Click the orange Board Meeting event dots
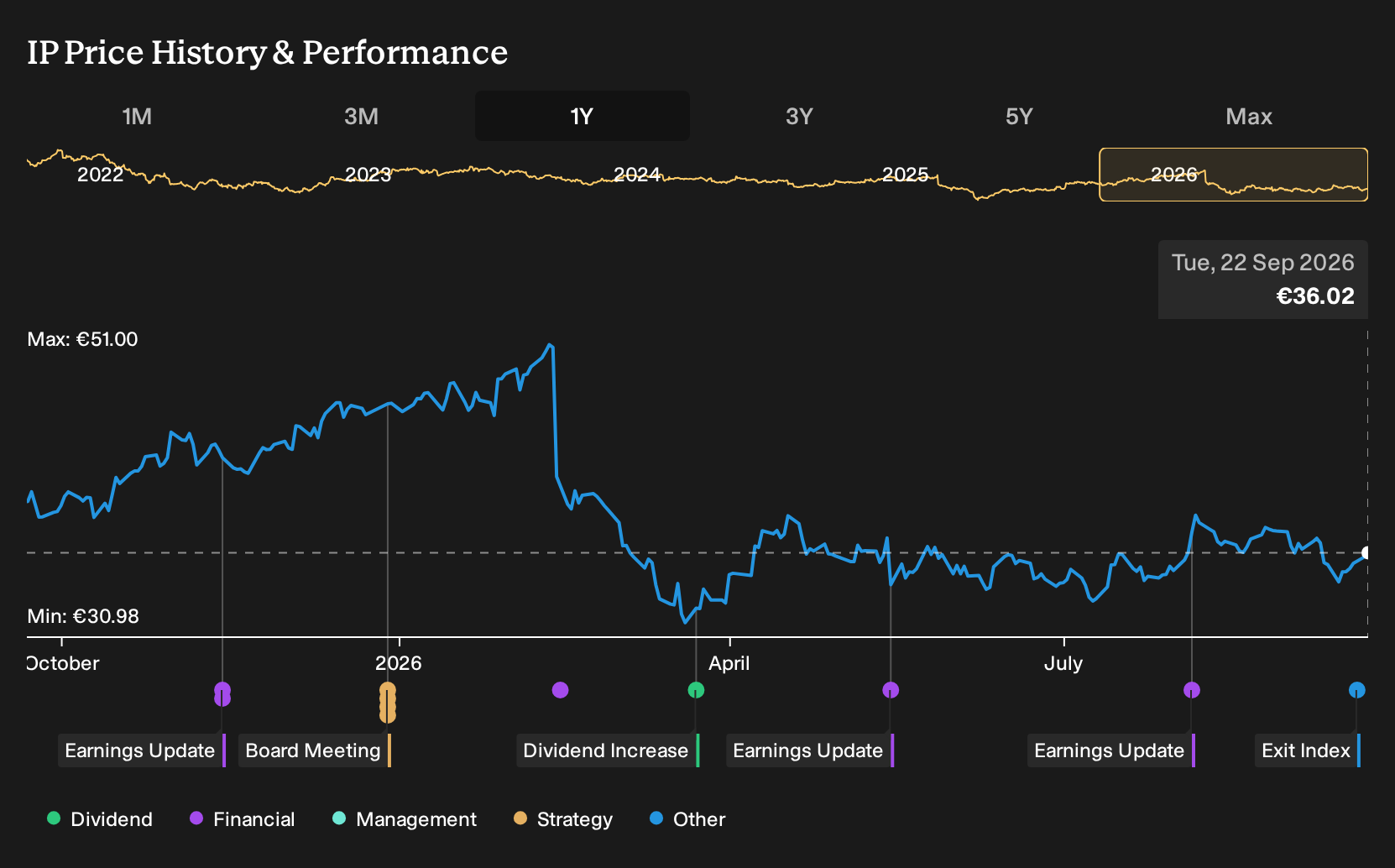The width and height of the screenshot is (1395, 868). pos(388,702)
